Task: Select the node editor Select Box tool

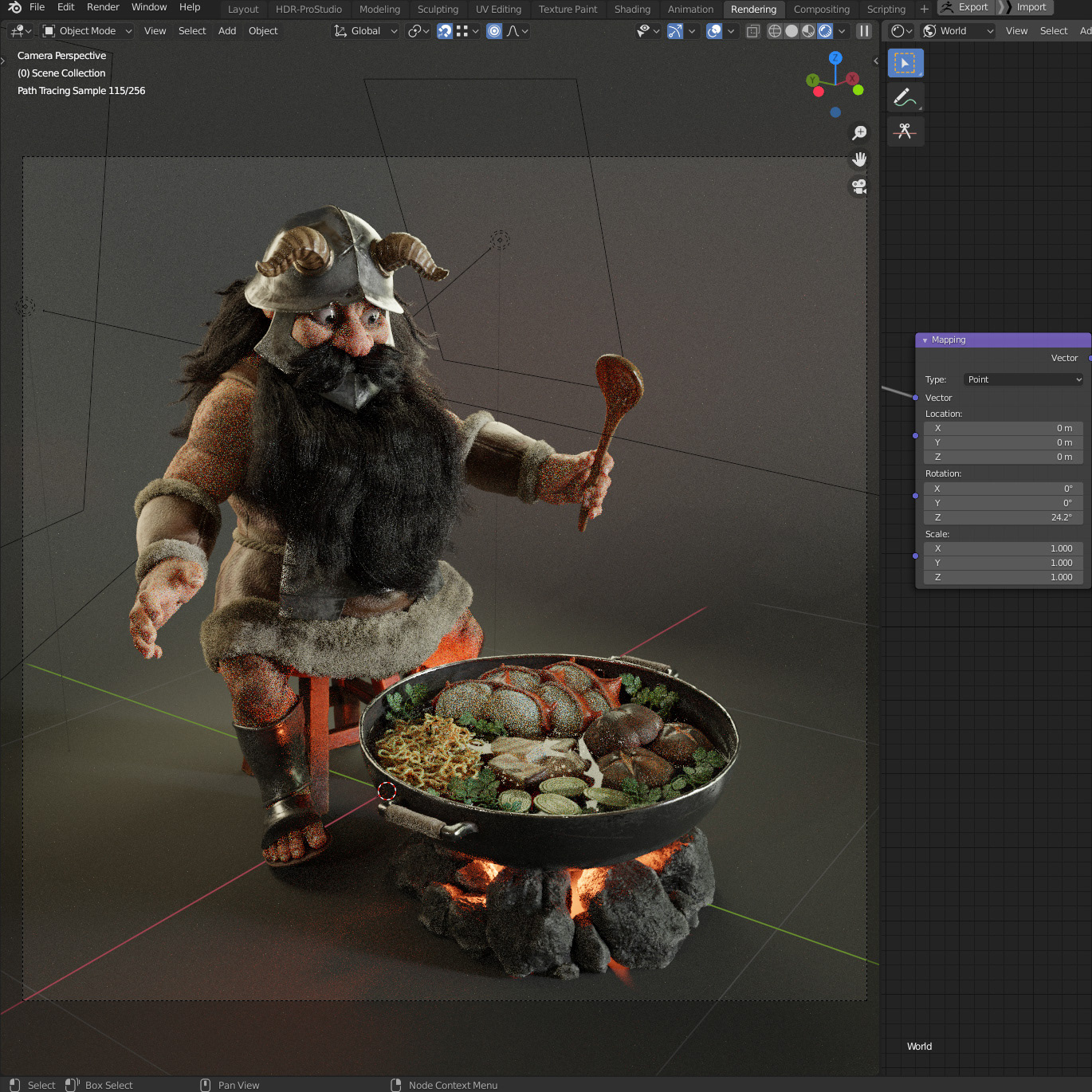Action: pos(905,63)
